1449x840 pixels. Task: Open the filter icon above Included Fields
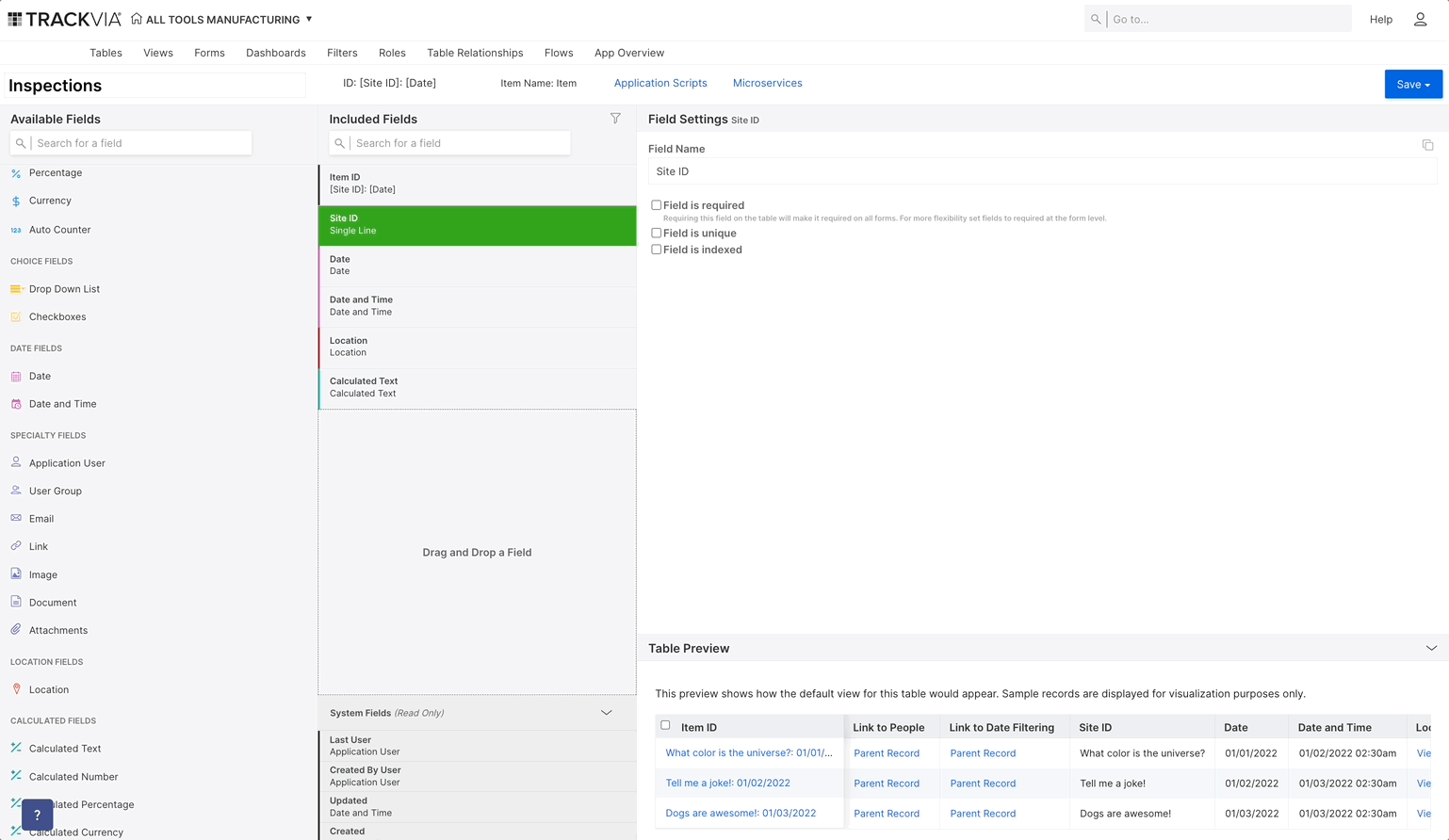[615, 118]
